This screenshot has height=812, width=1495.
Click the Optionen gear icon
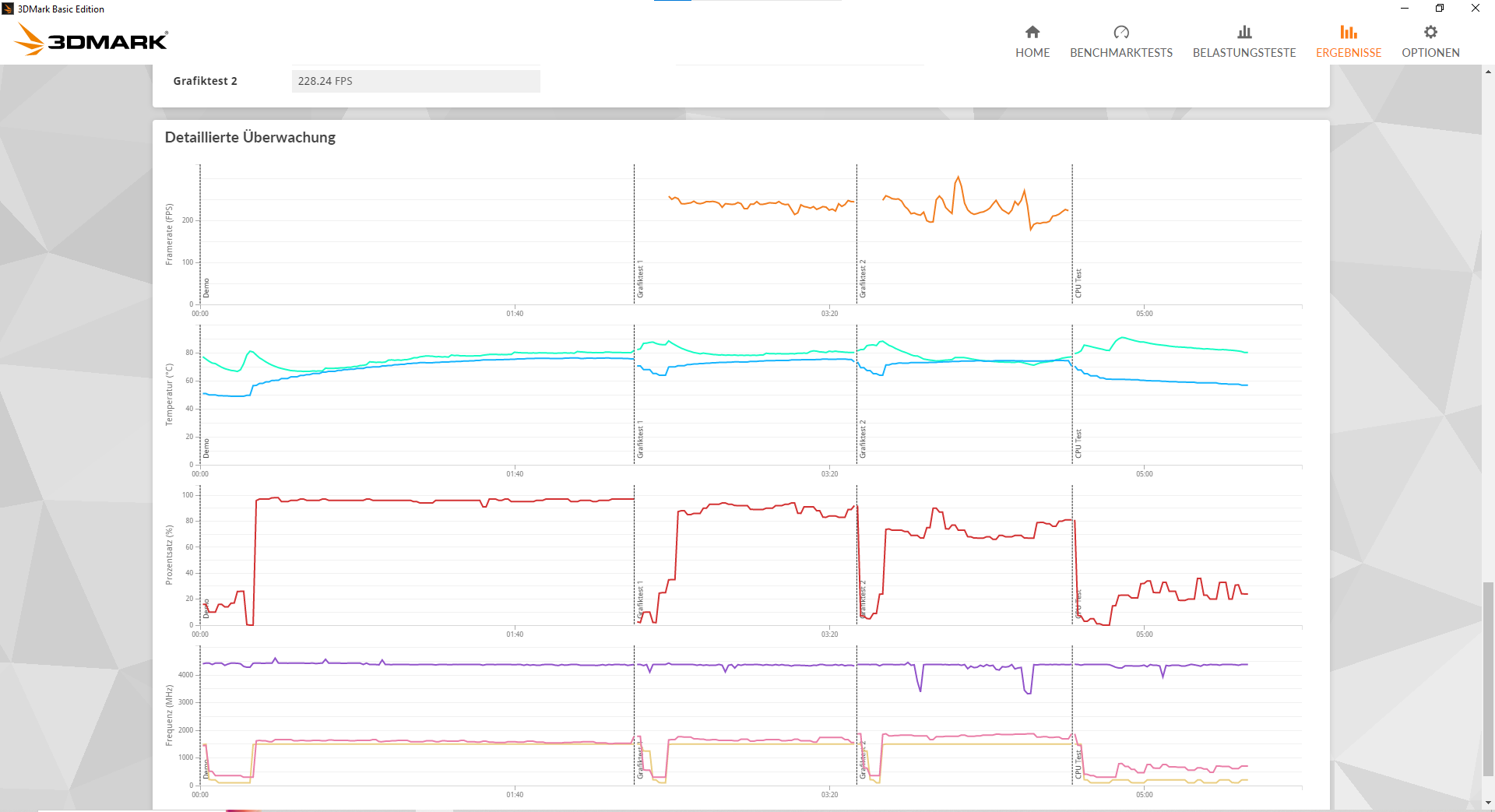pyautogui.click(x=1430, y=32)
